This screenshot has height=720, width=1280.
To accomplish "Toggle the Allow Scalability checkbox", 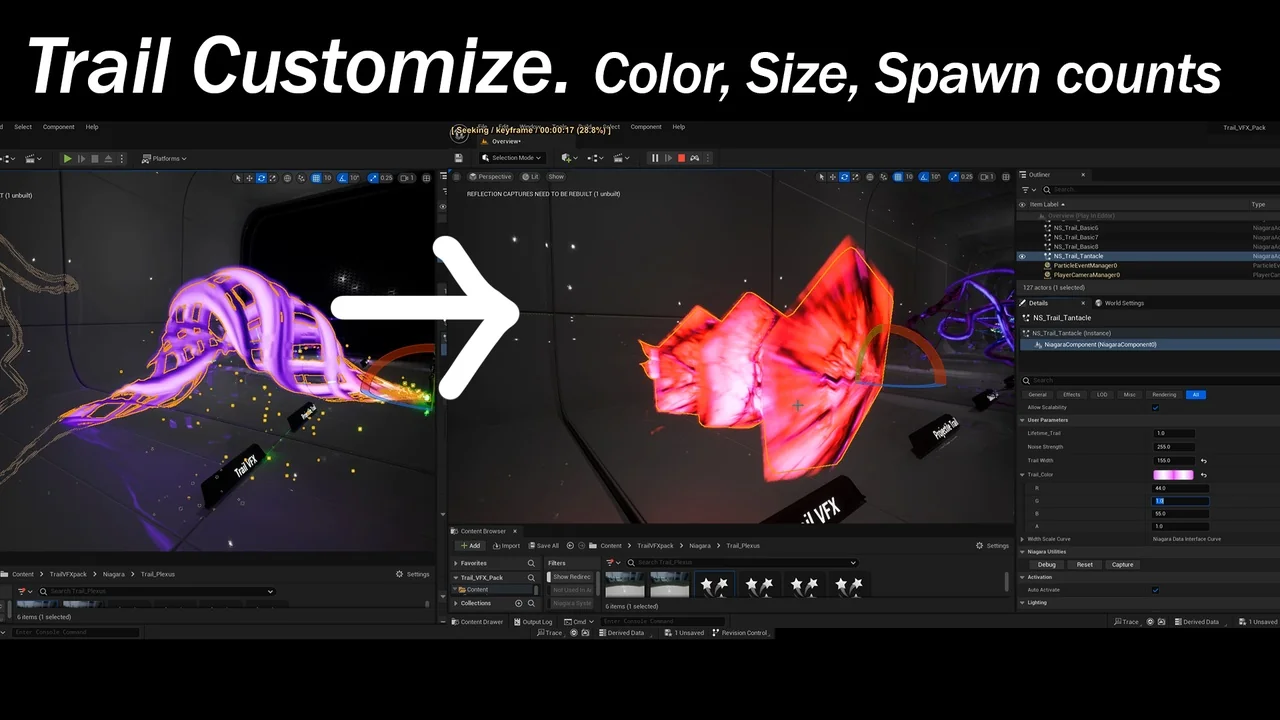I will pyautogui.click(x=1156, y=408).
